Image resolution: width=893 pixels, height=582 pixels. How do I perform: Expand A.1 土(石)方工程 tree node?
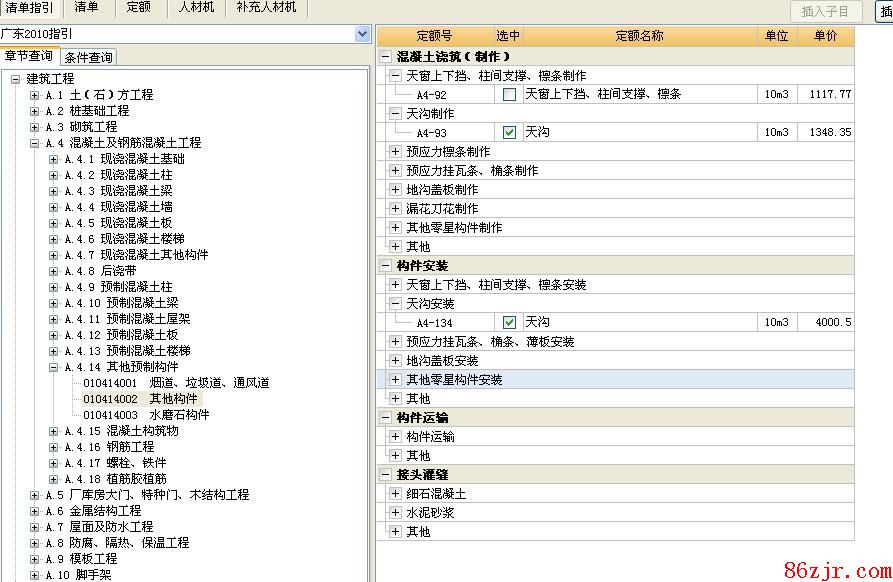click(35, 95)
